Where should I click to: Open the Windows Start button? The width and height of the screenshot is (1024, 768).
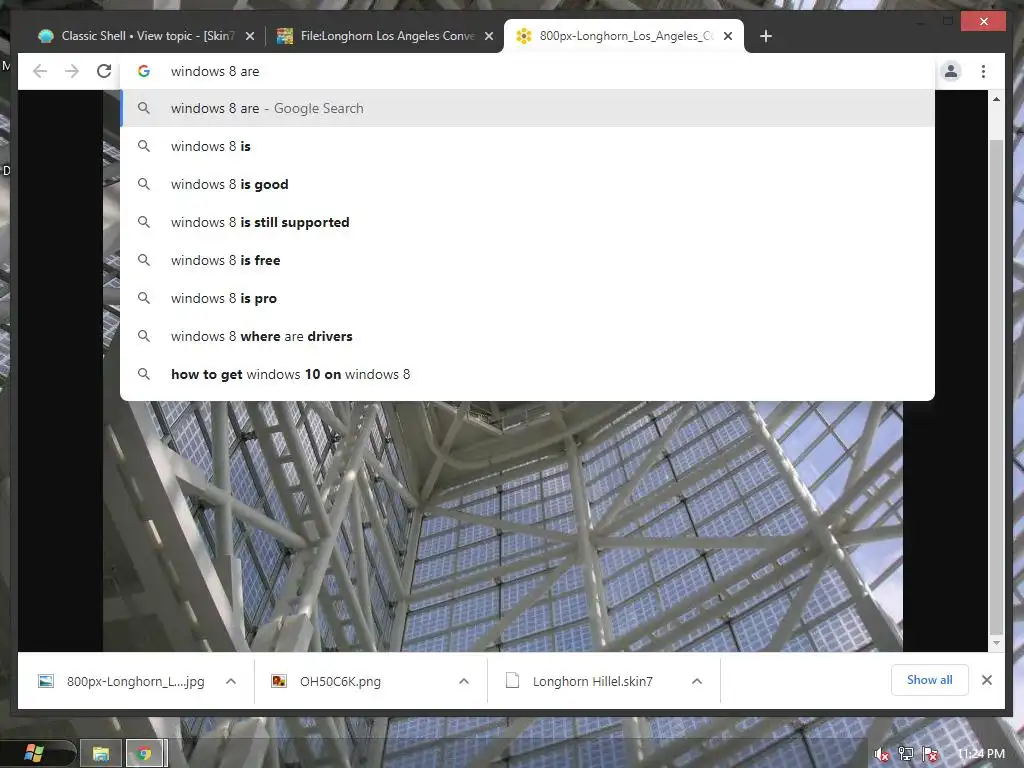(34, 753)
